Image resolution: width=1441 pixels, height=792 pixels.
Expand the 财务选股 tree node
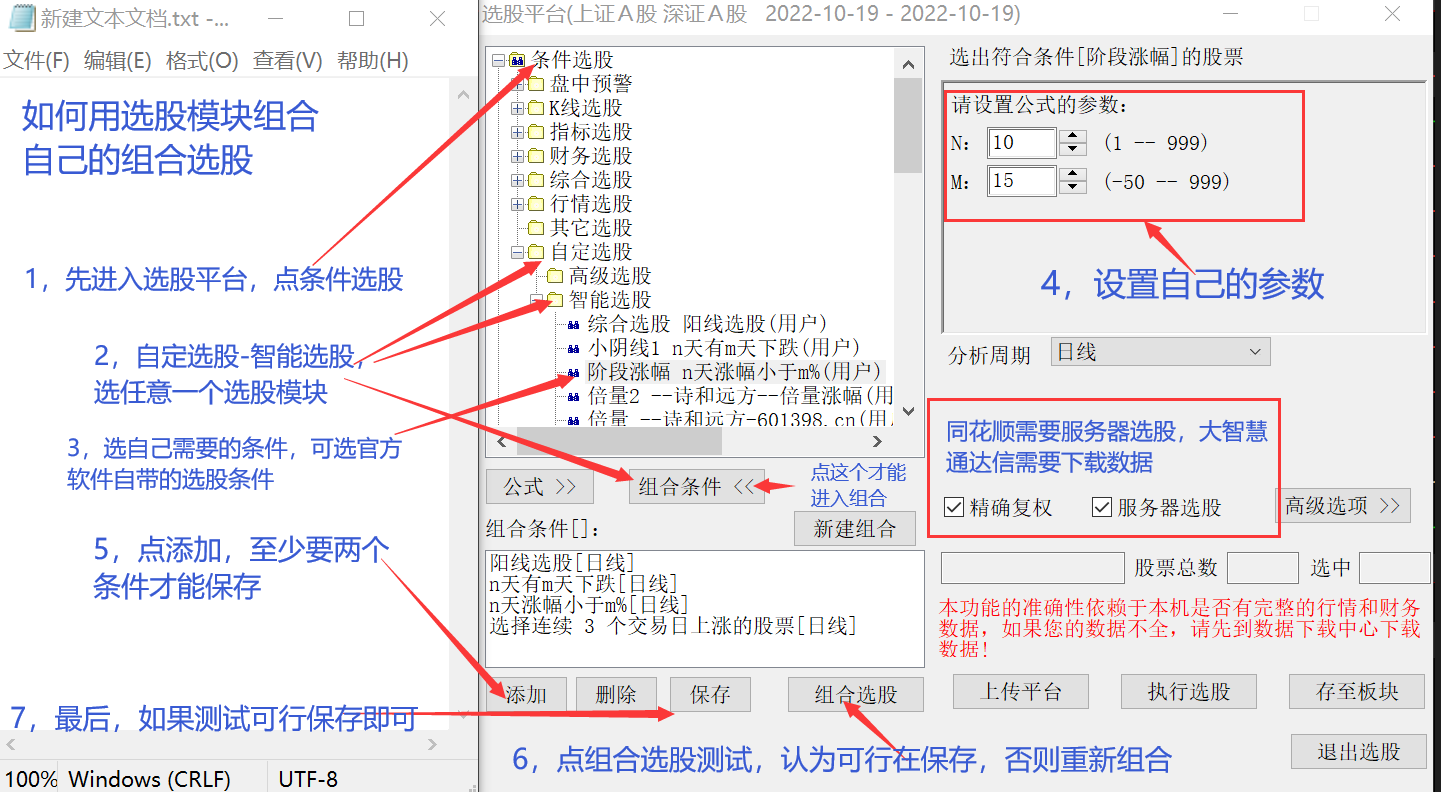pyautogui.click(x=518, y=156)
